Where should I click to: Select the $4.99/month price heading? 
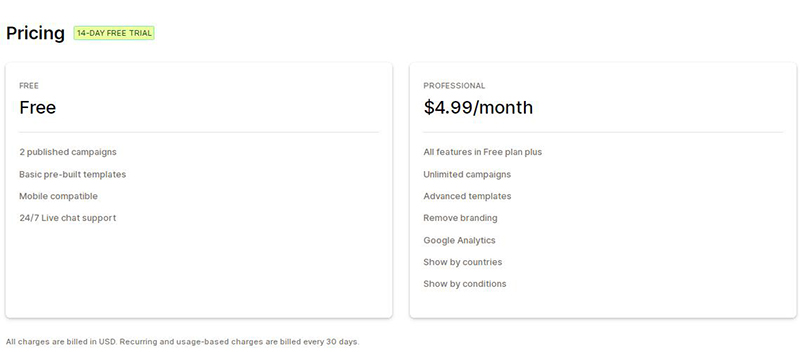(478, 107)
